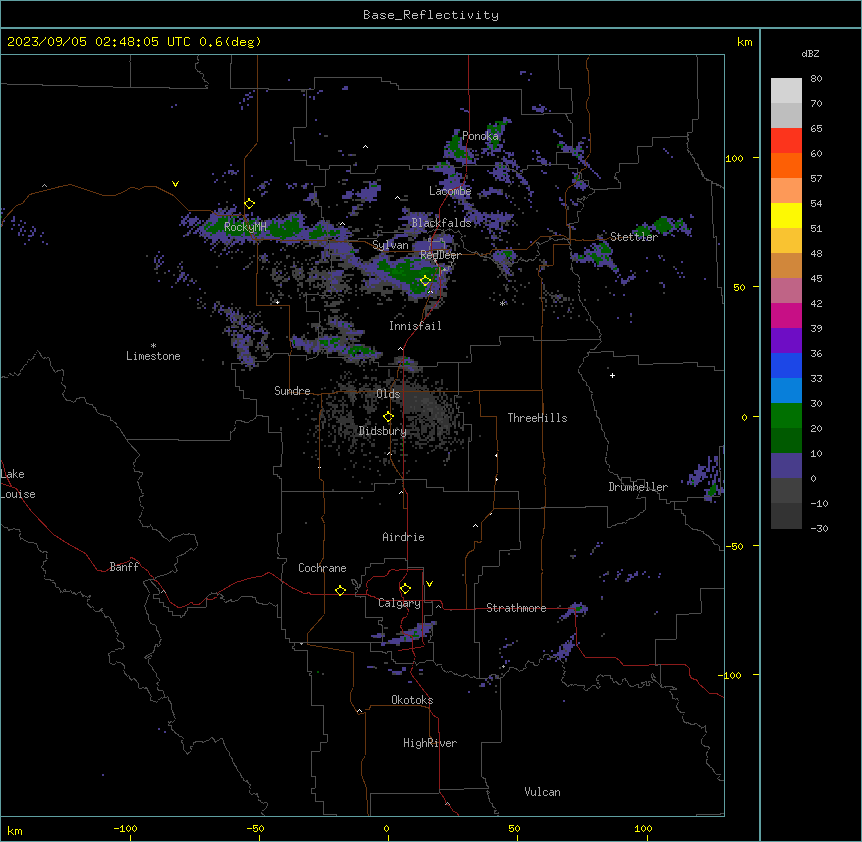Click the white plus marker north of Drumheller

612,375
